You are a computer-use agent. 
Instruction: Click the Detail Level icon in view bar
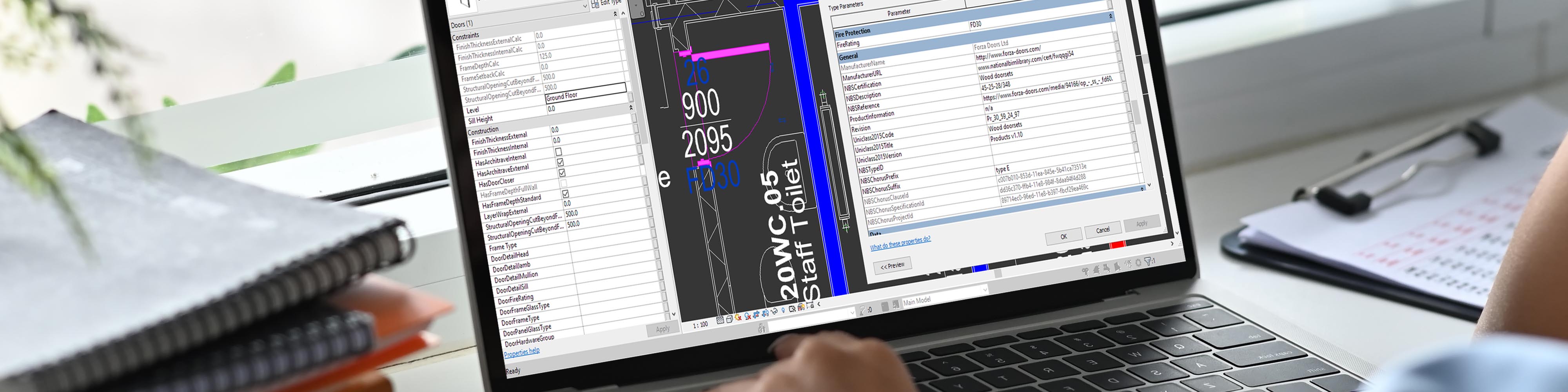coord(720,320)
